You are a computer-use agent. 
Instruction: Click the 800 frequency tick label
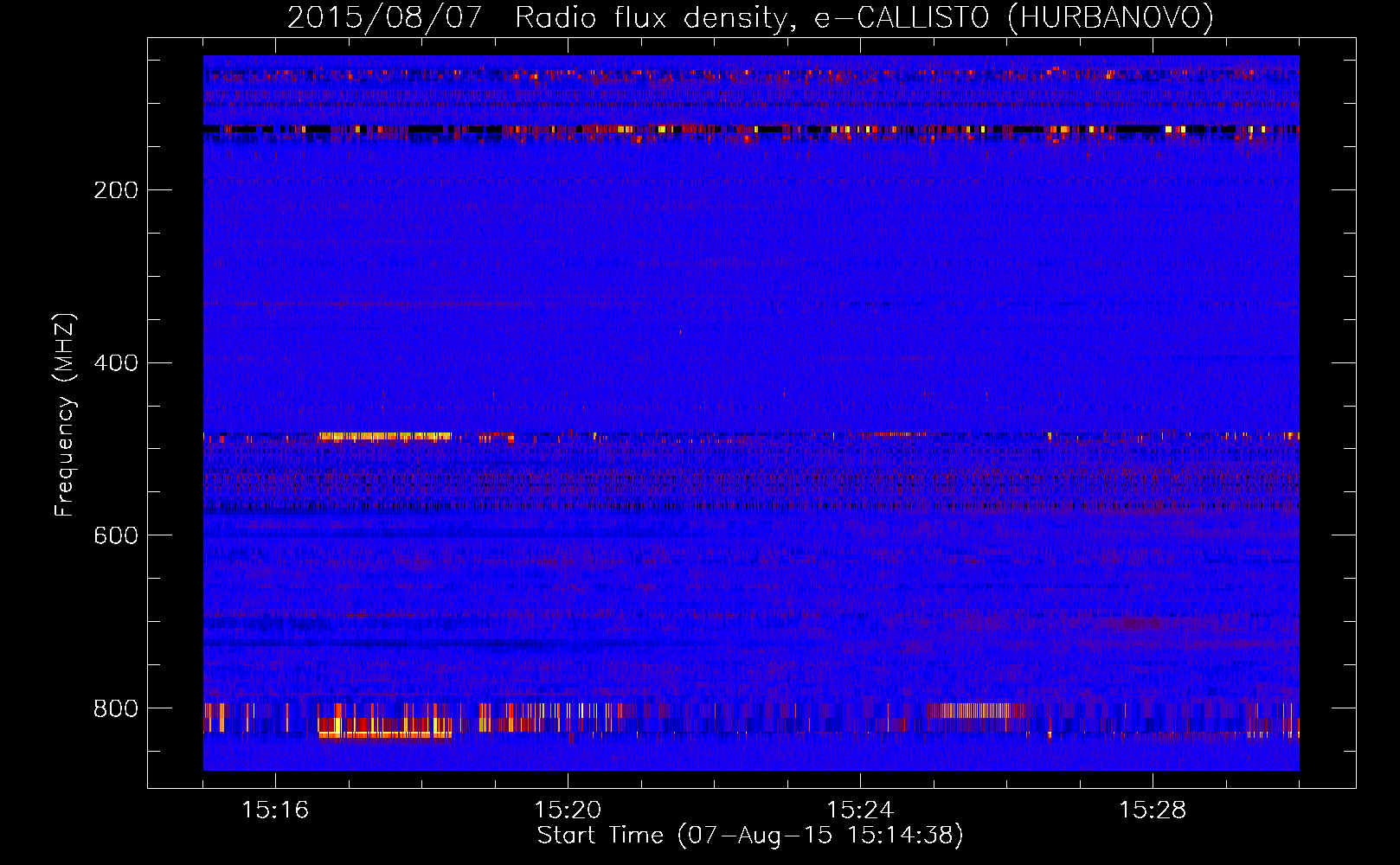point(116,709)
